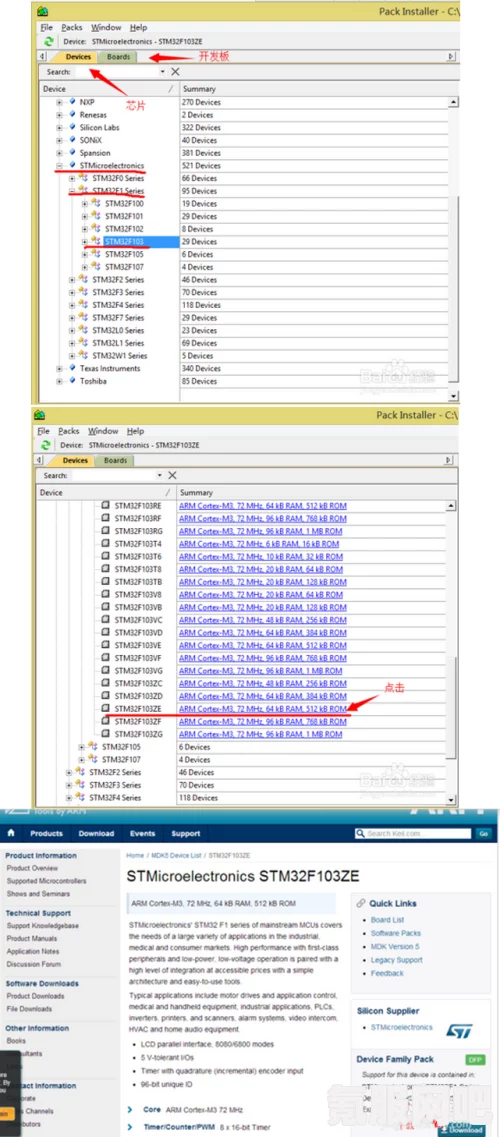Open Help menu in lower Pack Installer
The width and height of the screenshot is (500, 1137).
[x=136, y=431]
